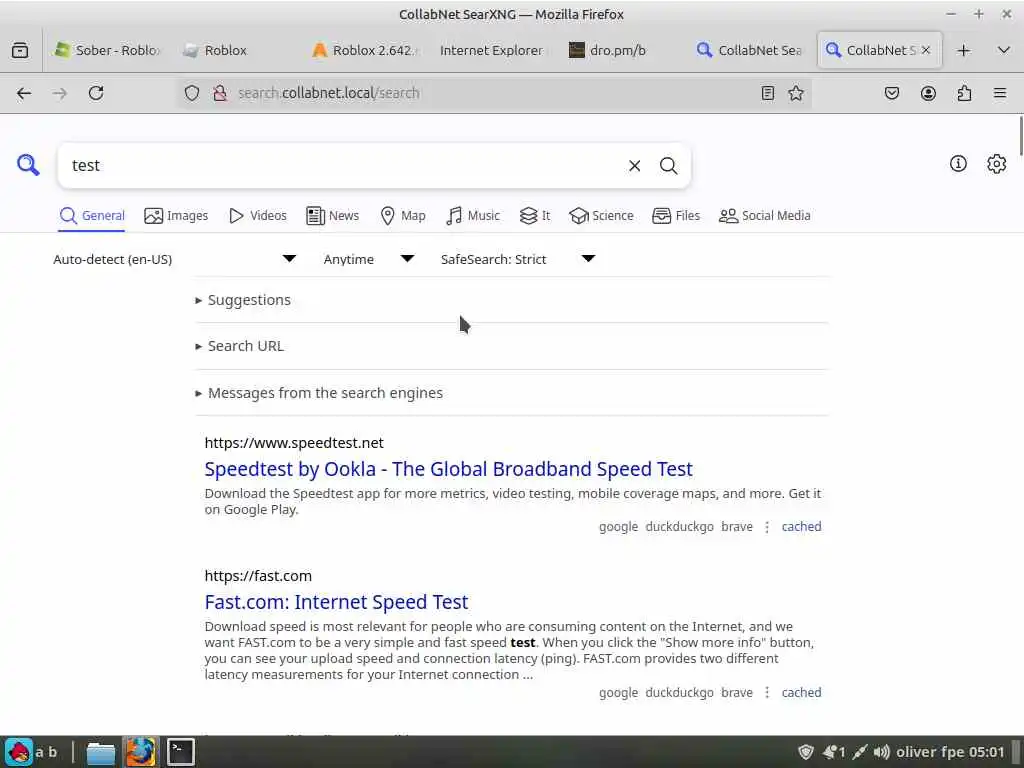The height and width of the screenshot is (768, 1024).
Task: Open Fast.com Internet Speed Test result
Action: (x=336, y=602)
